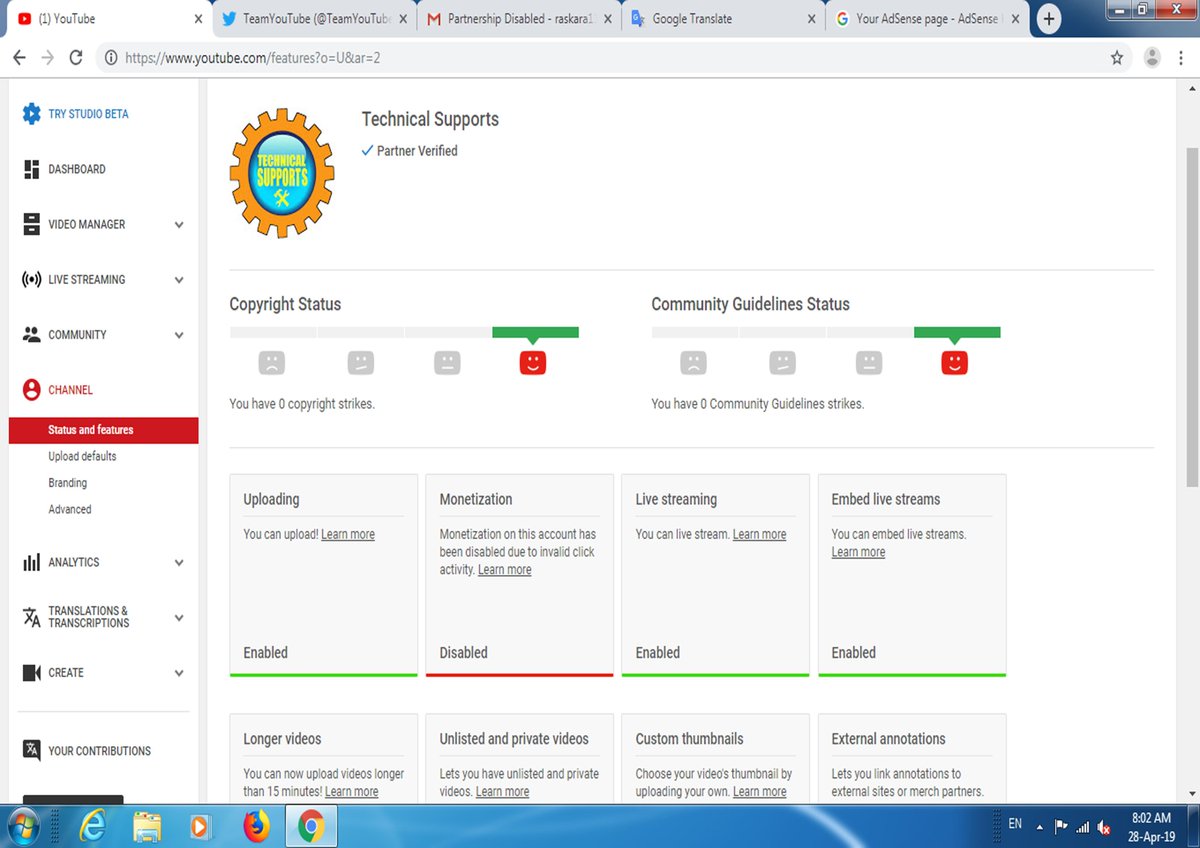Click Learn more under Uploading
Image resolution: width=1200 pixels, height=848 pixels.
348,534
